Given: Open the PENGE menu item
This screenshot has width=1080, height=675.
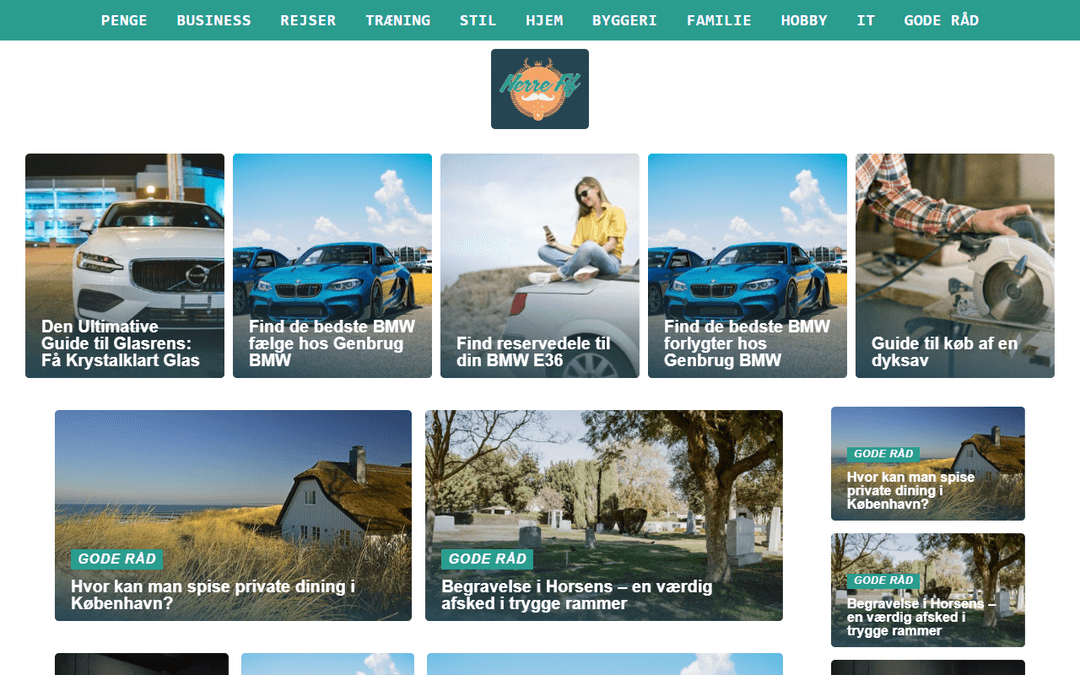Looking at the screenshot, I should [124, 21].
